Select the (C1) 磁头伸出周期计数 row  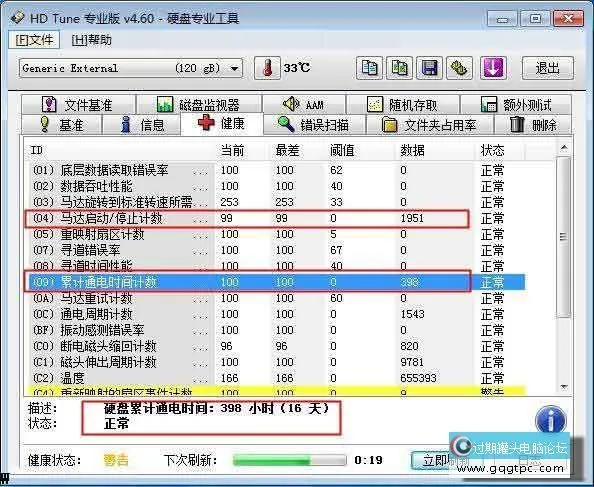pyautogui.click(x=277, y=362)
